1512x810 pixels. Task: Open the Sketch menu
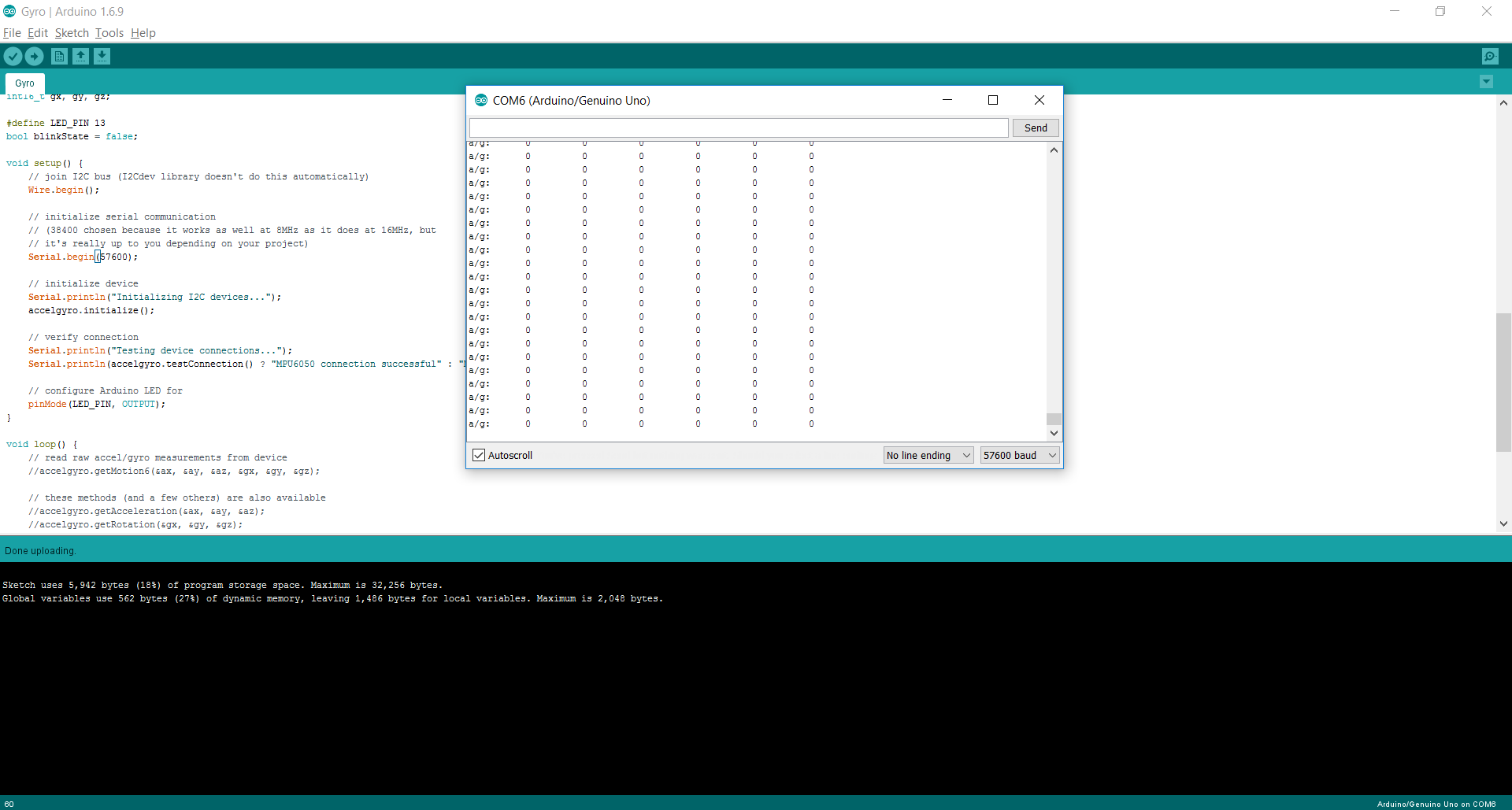(x=72, y=33)
